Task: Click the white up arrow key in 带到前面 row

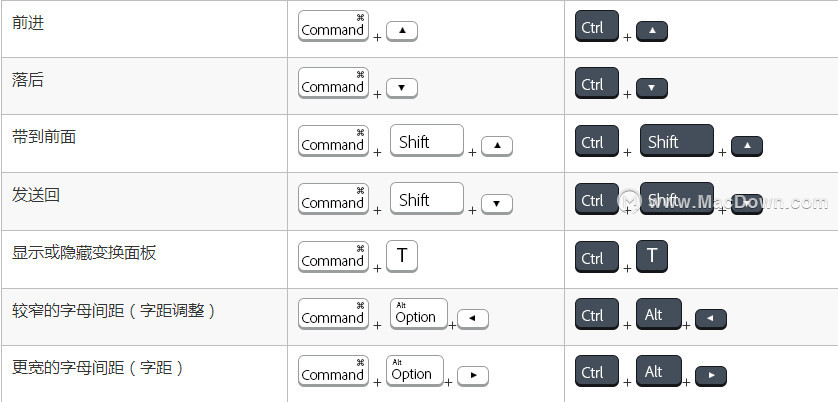Action: (x=496, y=146)
